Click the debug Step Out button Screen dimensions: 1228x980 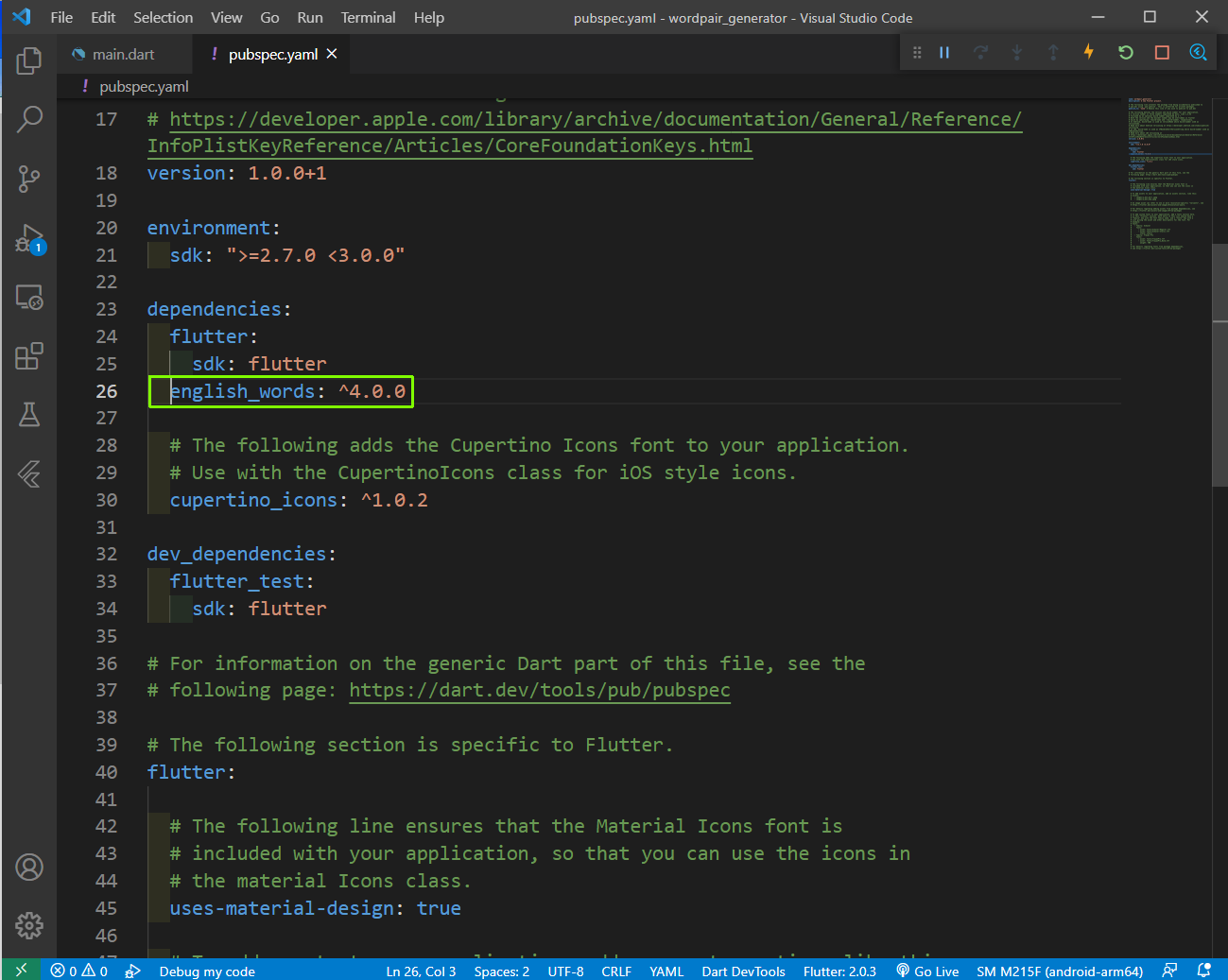[1053, 53]
